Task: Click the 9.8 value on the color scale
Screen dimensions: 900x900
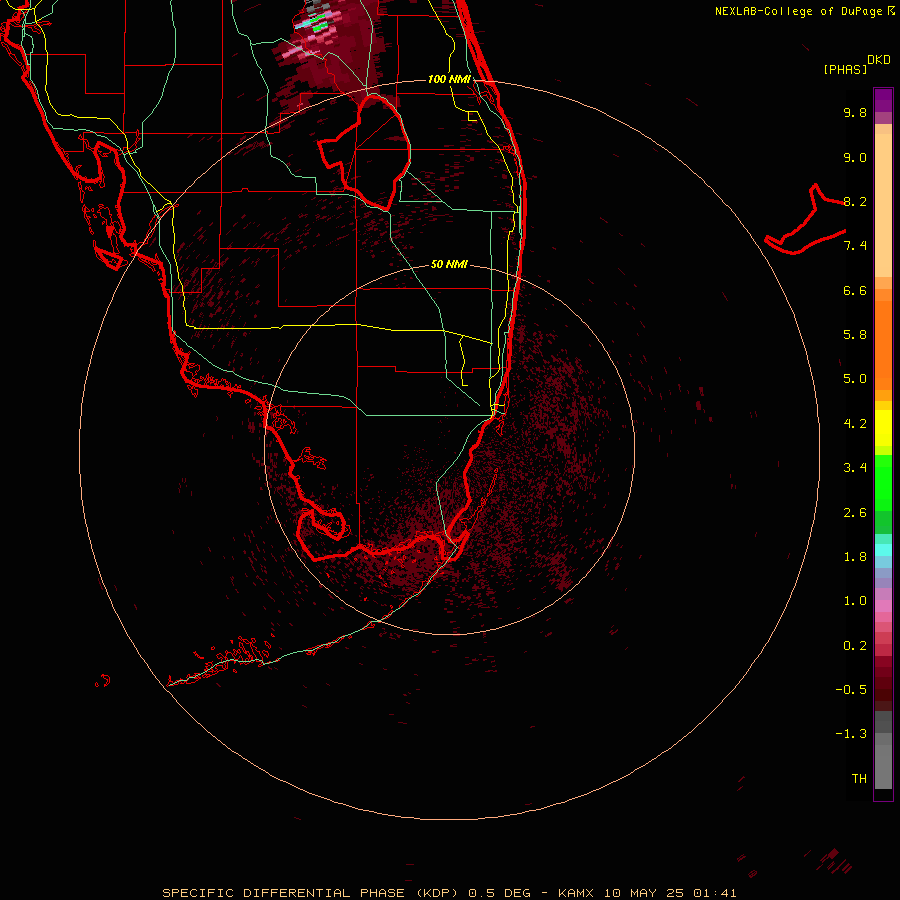Action: tap(855, 112)
